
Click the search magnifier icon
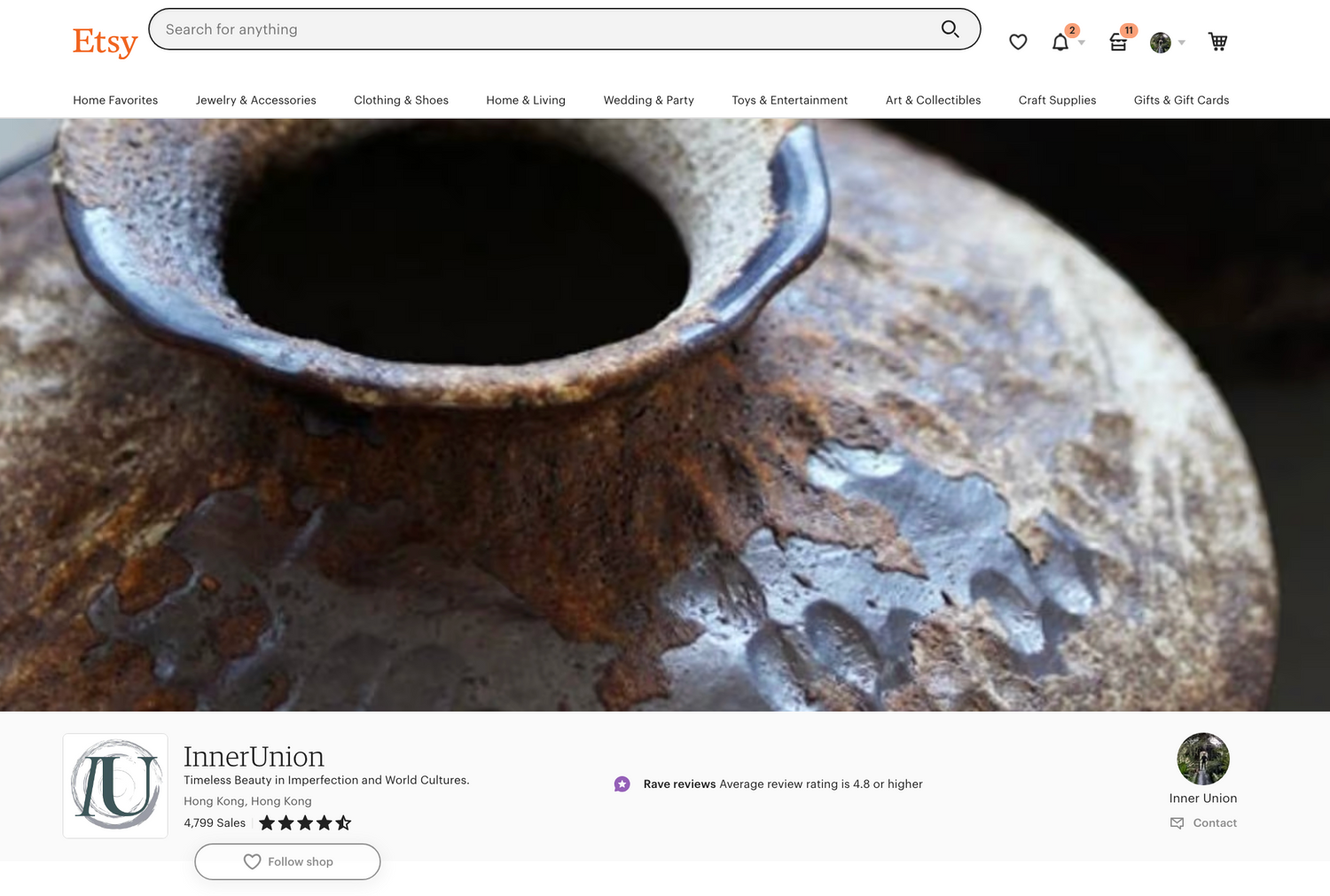[x=950, y=29]
